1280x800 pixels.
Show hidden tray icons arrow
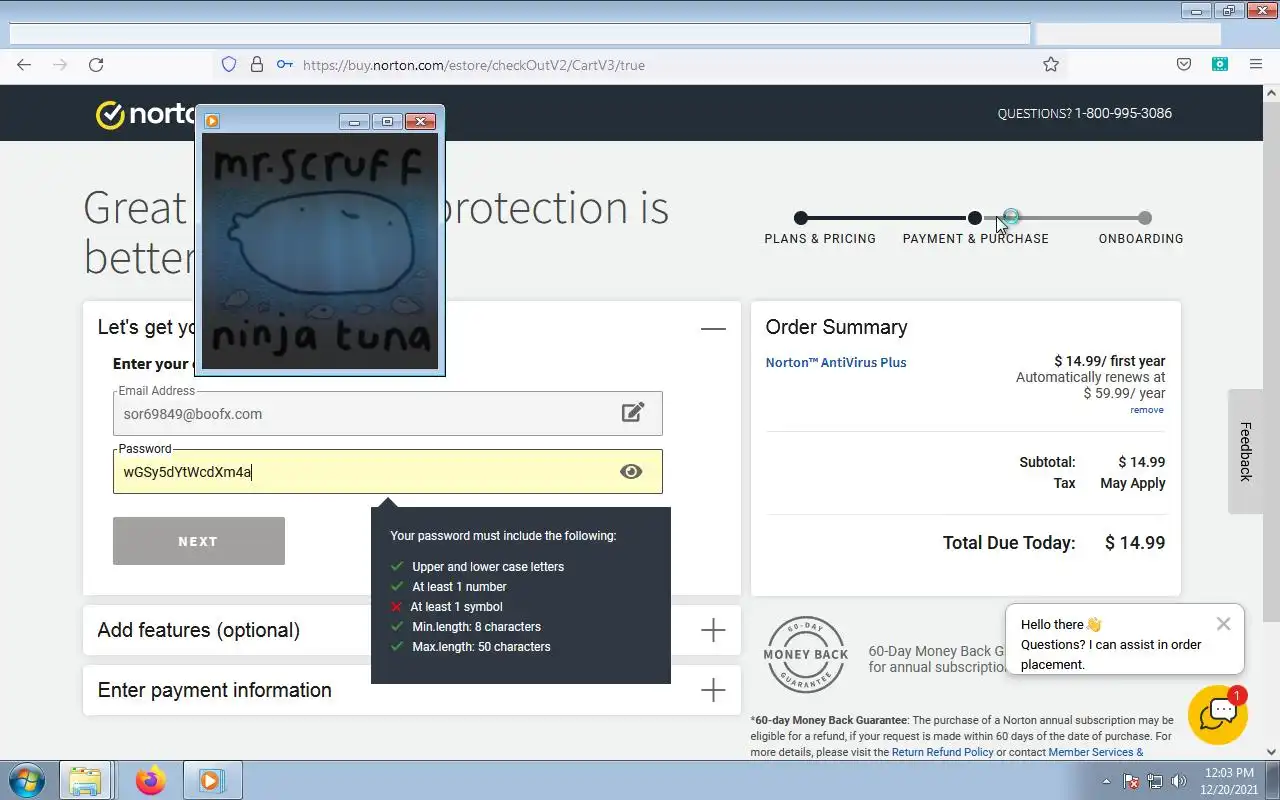(1106, 781)
